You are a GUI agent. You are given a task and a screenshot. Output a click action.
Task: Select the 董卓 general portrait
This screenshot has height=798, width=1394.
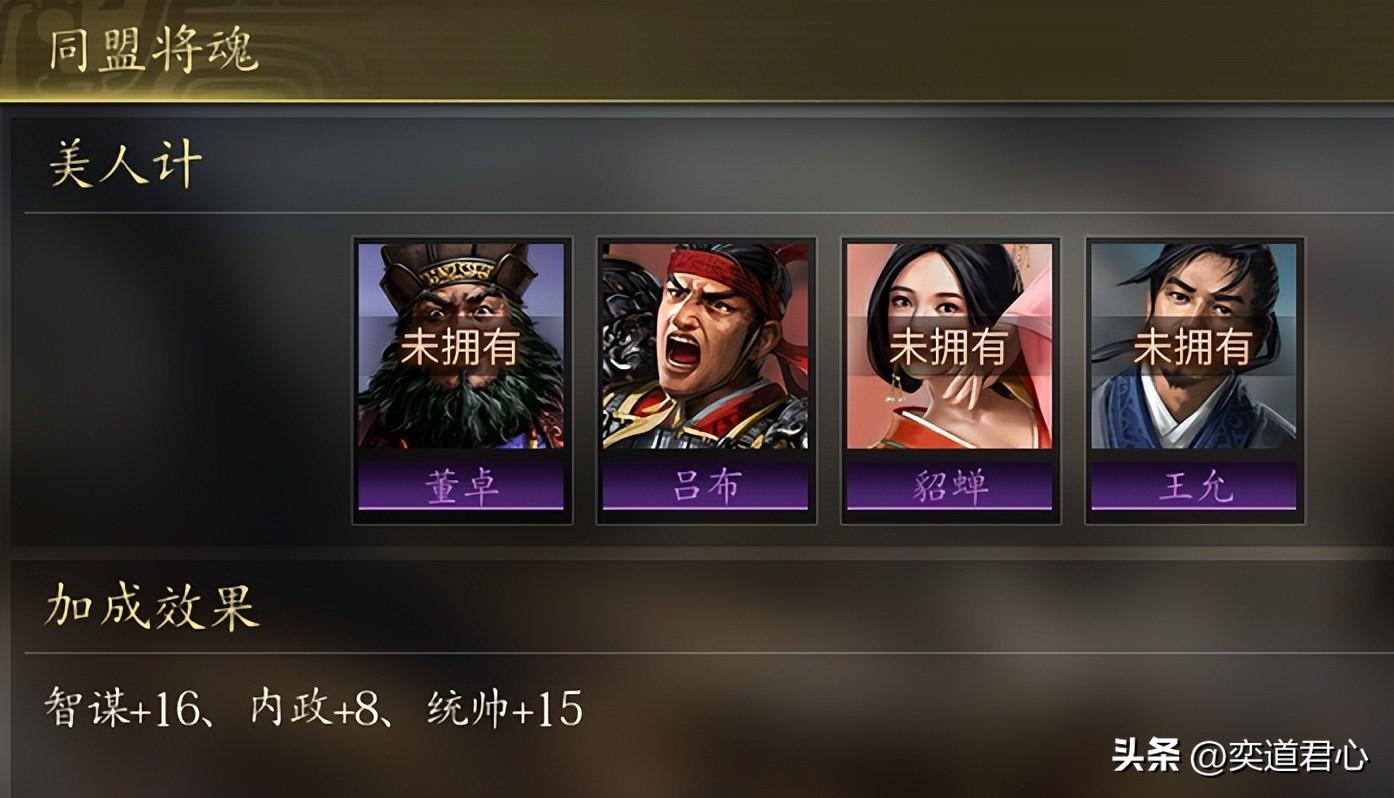461,346
